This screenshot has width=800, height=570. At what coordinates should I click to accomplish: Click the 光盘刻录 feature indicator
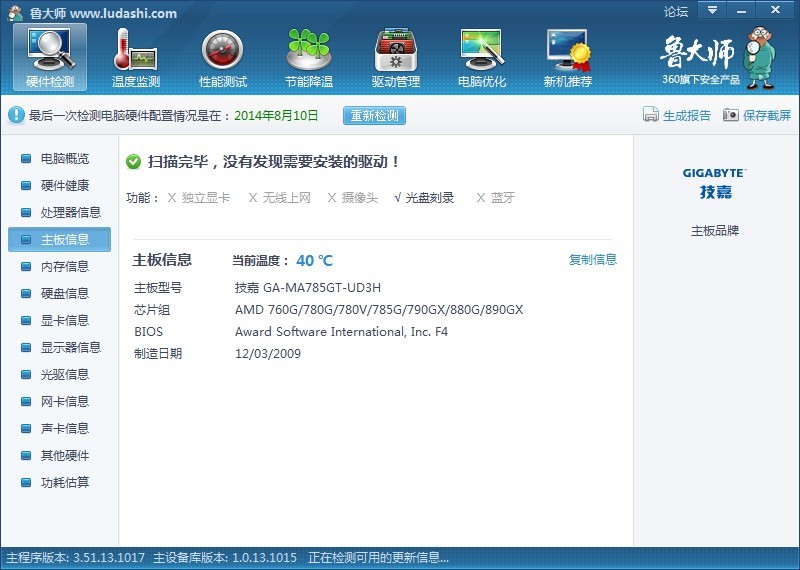(424, 197)
